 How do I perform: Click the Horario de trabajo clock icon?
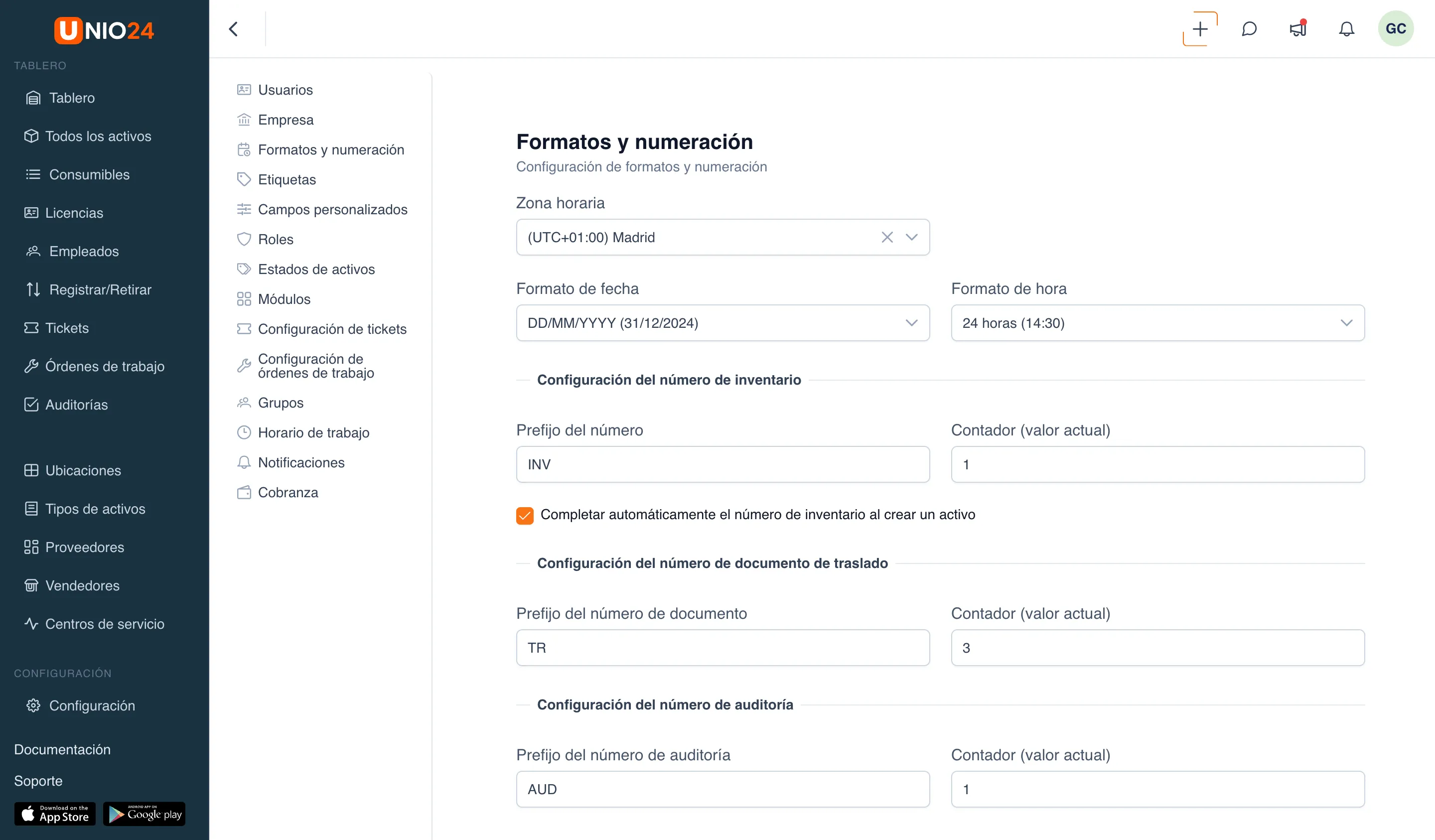[x=244, y=433]
